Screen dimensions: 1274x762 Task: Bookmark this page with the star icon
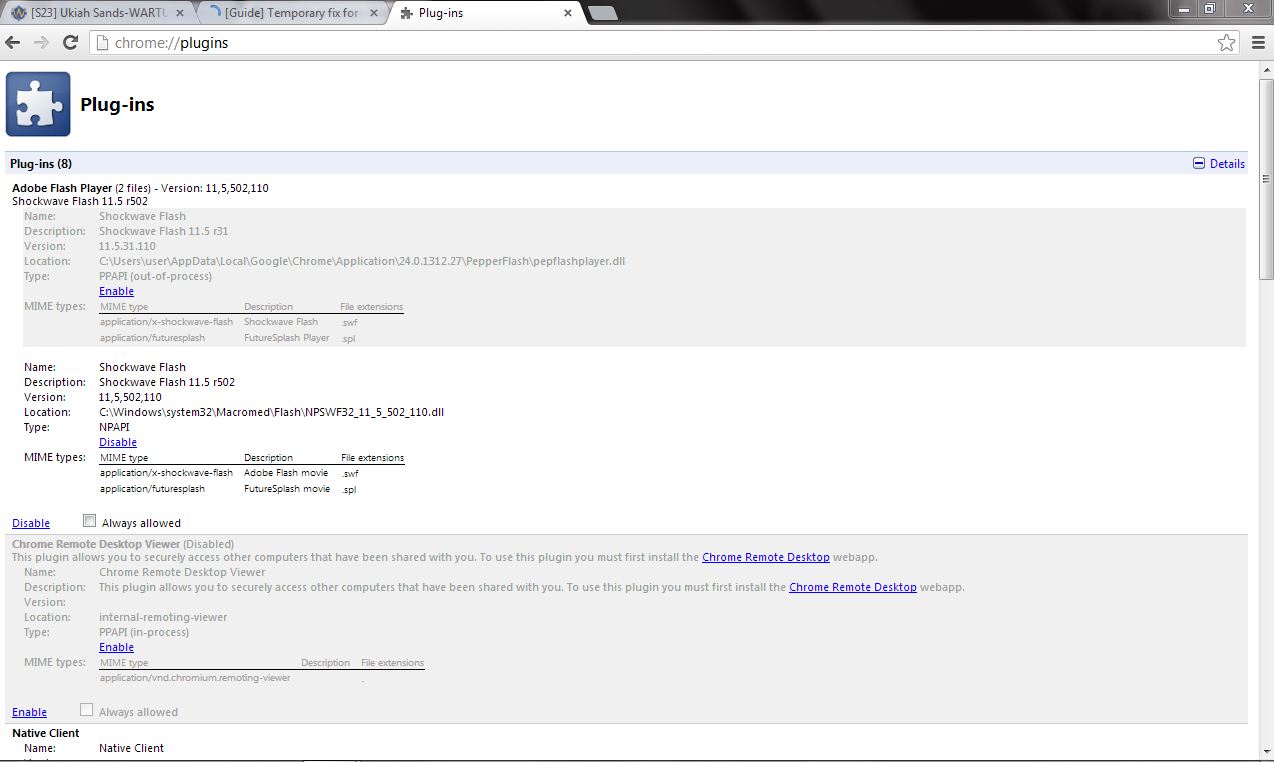coord(1226,43)
